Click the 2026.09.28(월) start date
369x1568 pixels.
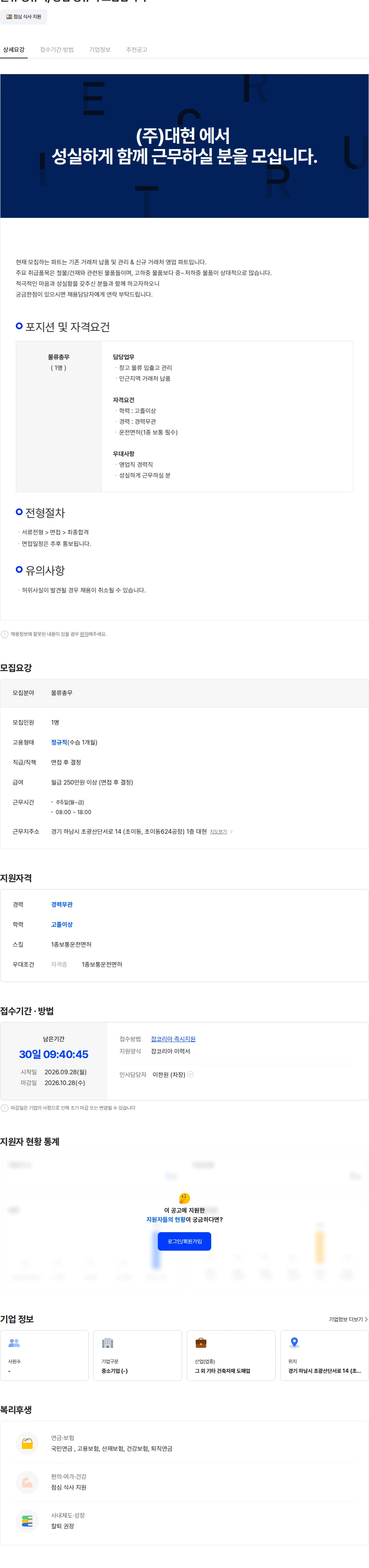65,1072
